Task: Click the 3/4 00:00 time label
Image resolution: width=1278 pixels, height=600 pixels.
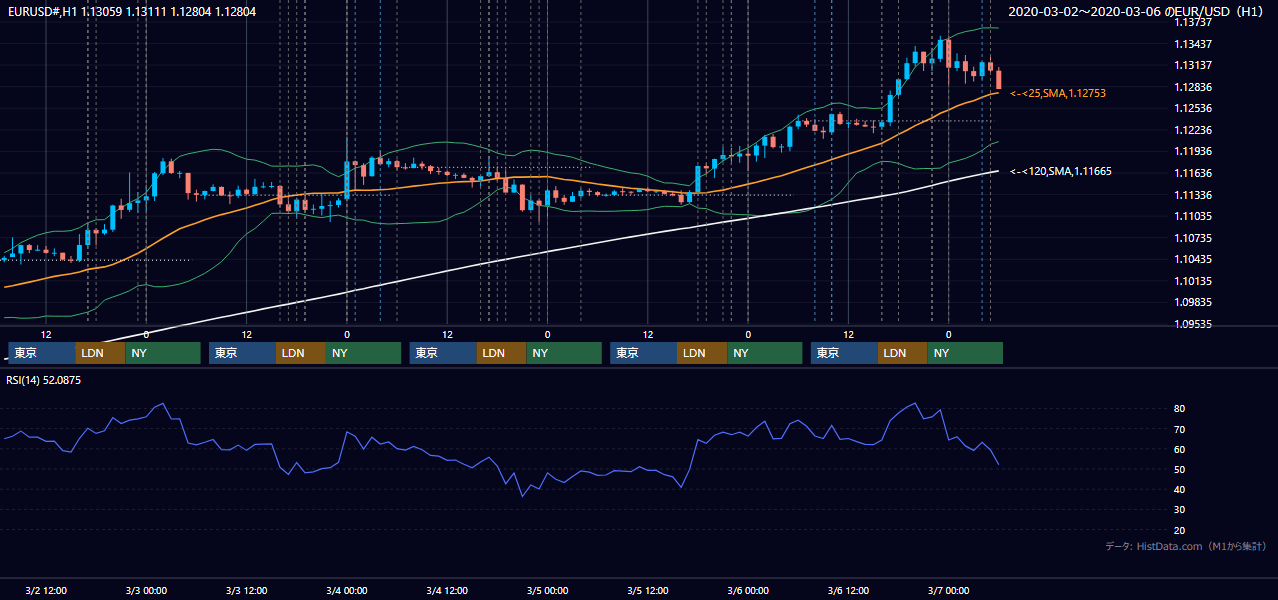Action: (347, 591)
